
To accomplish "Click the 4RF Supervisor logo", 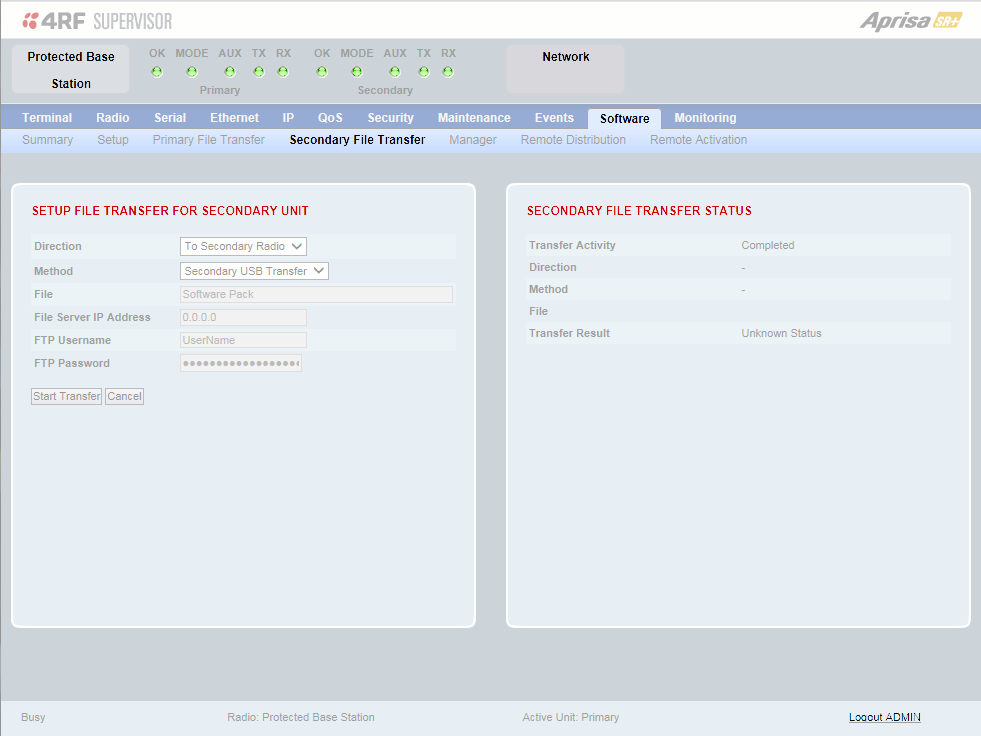I will [97, 21].
